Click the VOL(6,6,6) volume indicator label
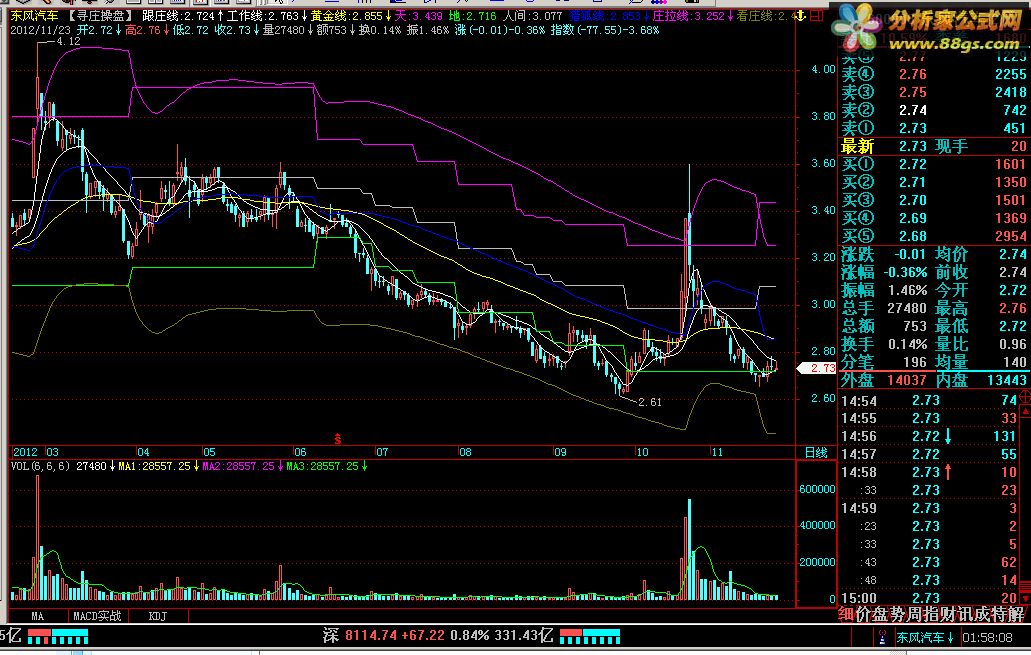Image resolution: width=1031 pixels, height=655 pixels. pos(41,466)
